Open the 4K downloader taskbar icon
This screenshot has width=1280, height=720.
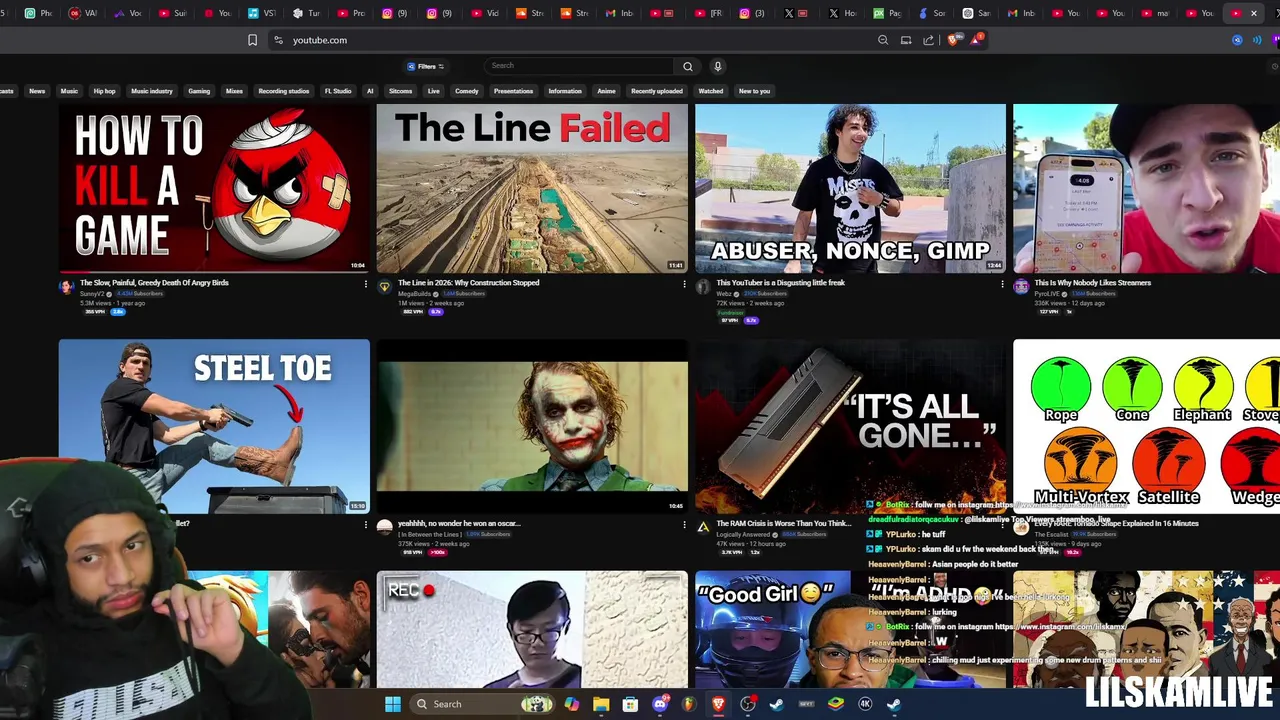865,704
